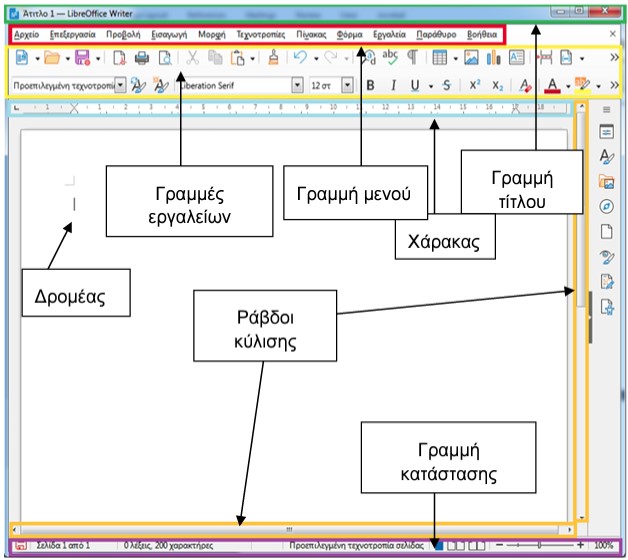Toggle Underline formatting

coord(415,85)
